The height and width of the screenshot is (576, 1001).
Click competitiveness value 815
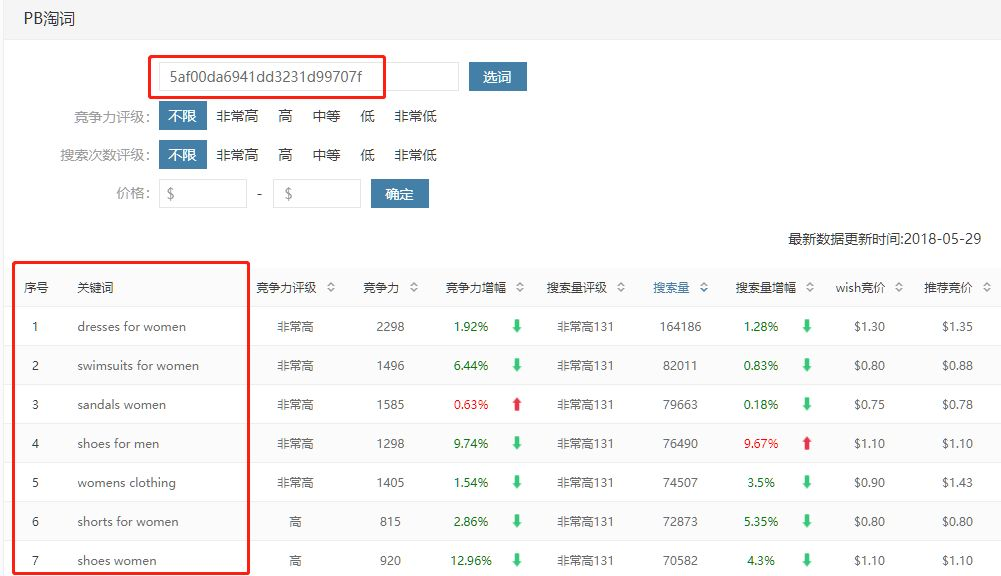(390, 521)
